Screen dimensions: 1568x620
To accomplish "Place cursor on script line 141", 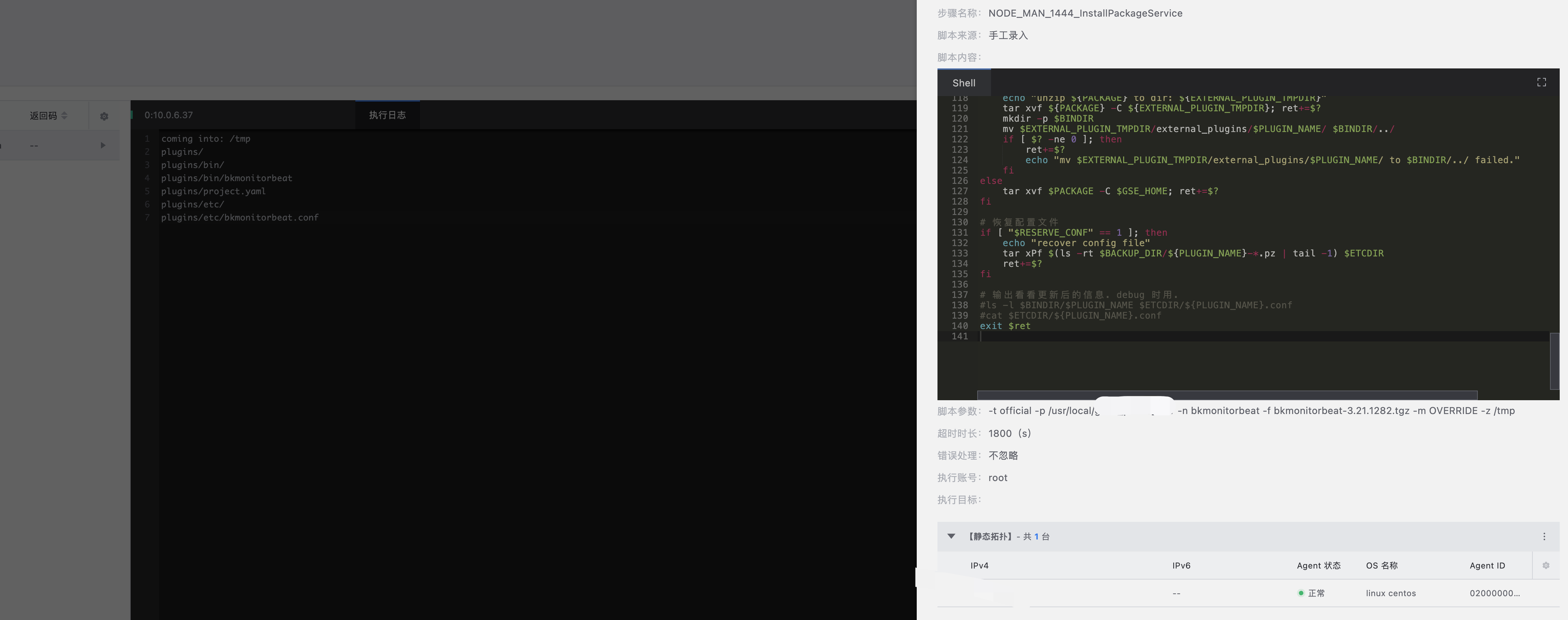I will click(x=1035, y=337).
